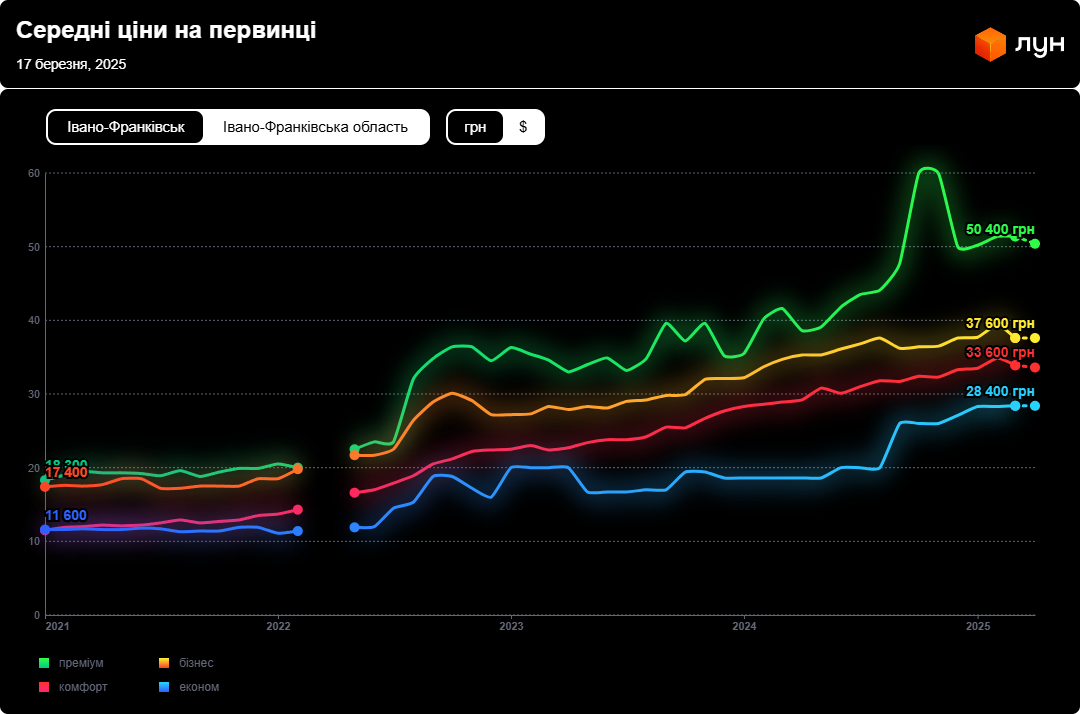Click the 28 400 грн economy endpoint dot

[x=1035, y=406]
